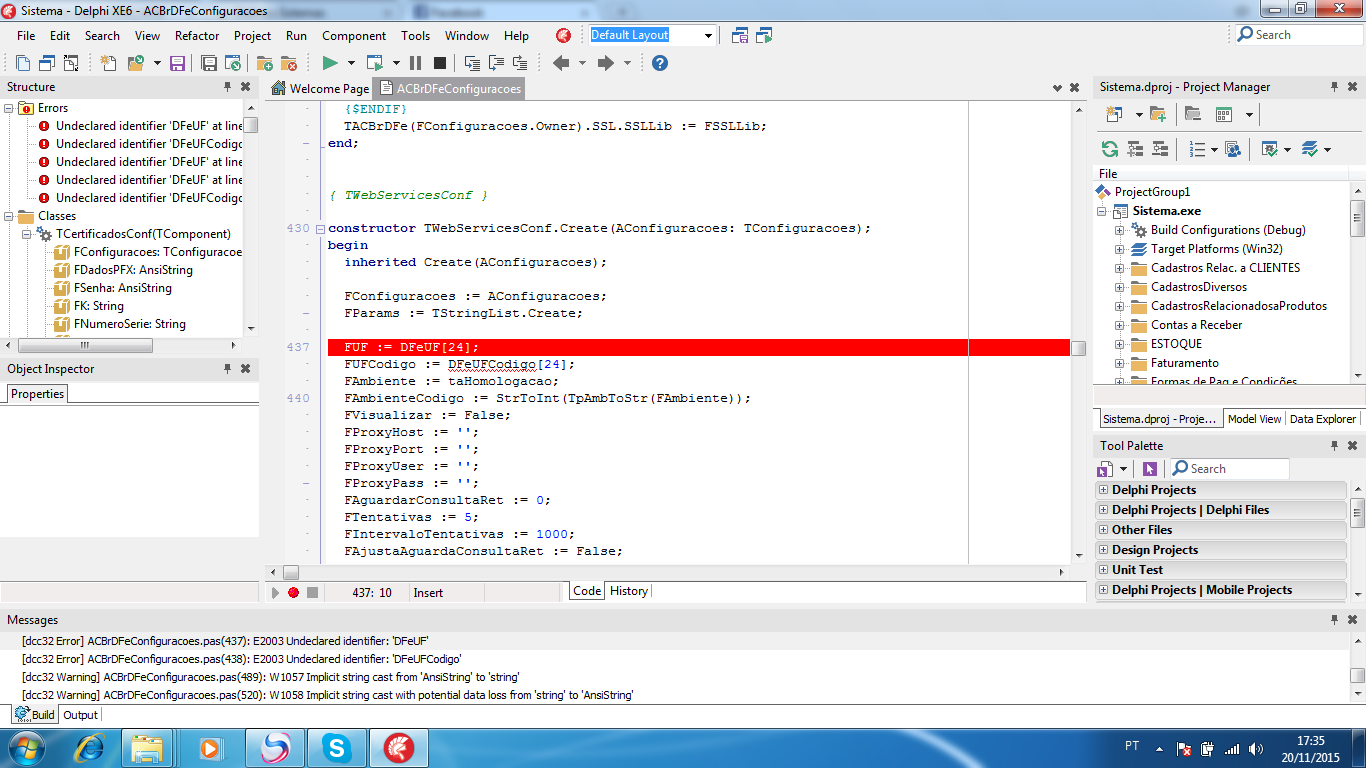Click the code editor vertical scrollbar thumb
Image resolution: width=1366 pixels, height=768 pixels.
tap(1078, 348)
